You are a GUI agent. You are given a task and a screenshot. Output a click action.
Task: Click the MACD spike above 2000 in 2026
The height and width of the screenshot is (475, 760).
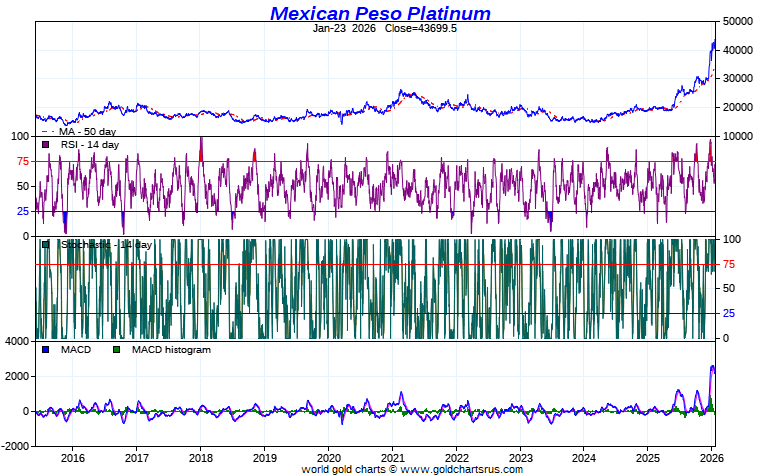[x=712, y=368]
